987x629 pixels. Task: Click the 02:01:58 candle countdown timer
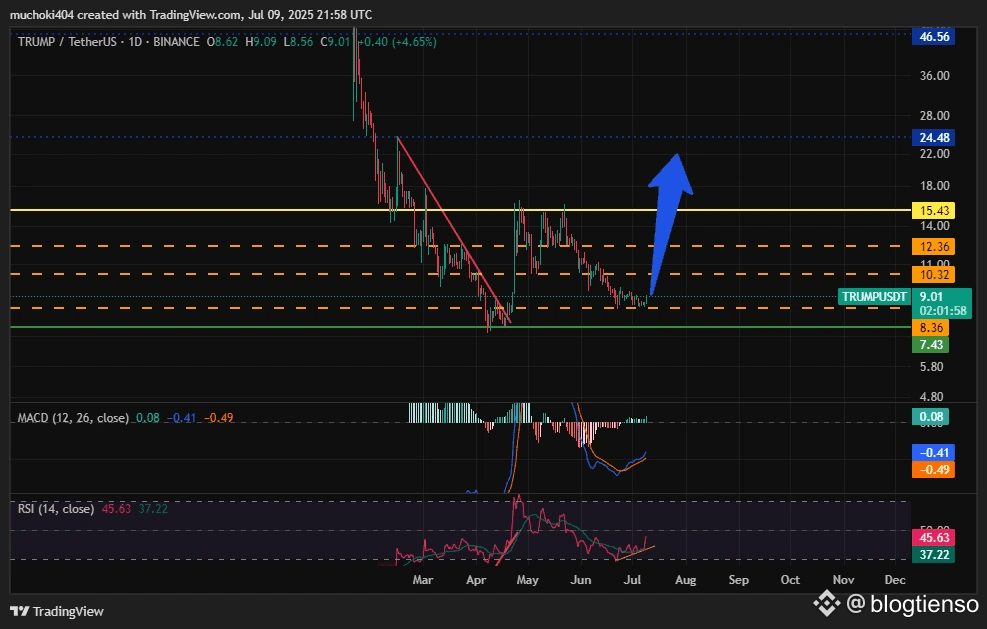942,311
